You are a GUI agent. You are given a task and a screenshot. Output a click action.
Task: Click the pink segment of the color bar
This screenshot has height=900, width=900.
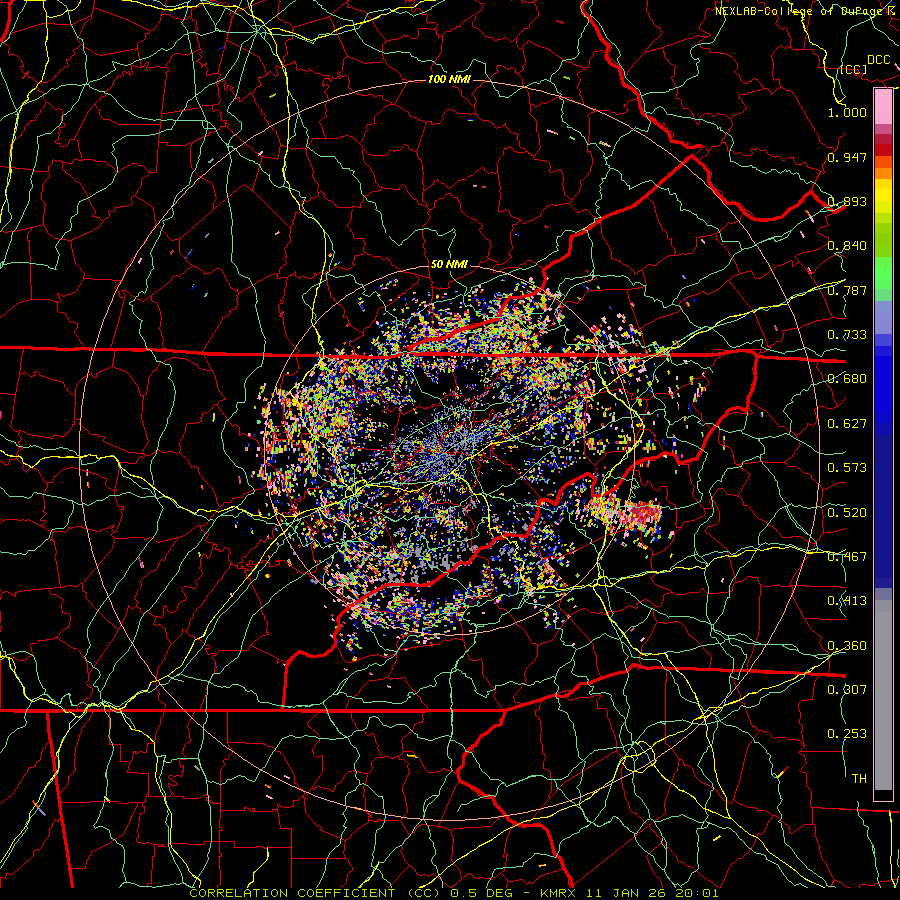click(883, 107)
